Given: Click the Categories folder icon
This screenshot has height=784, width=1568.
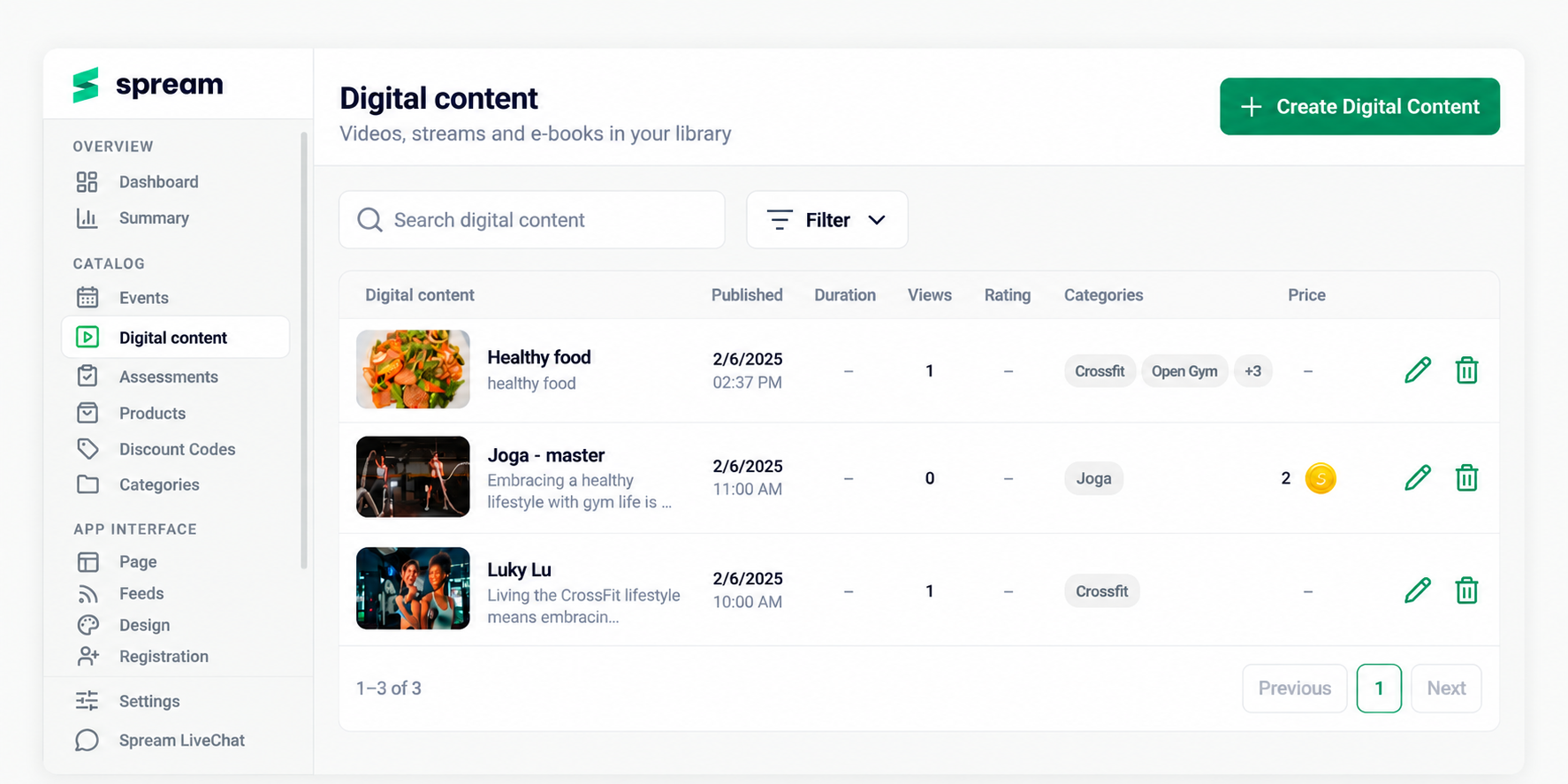Looking at the screenshot, I should coord(87,484).
